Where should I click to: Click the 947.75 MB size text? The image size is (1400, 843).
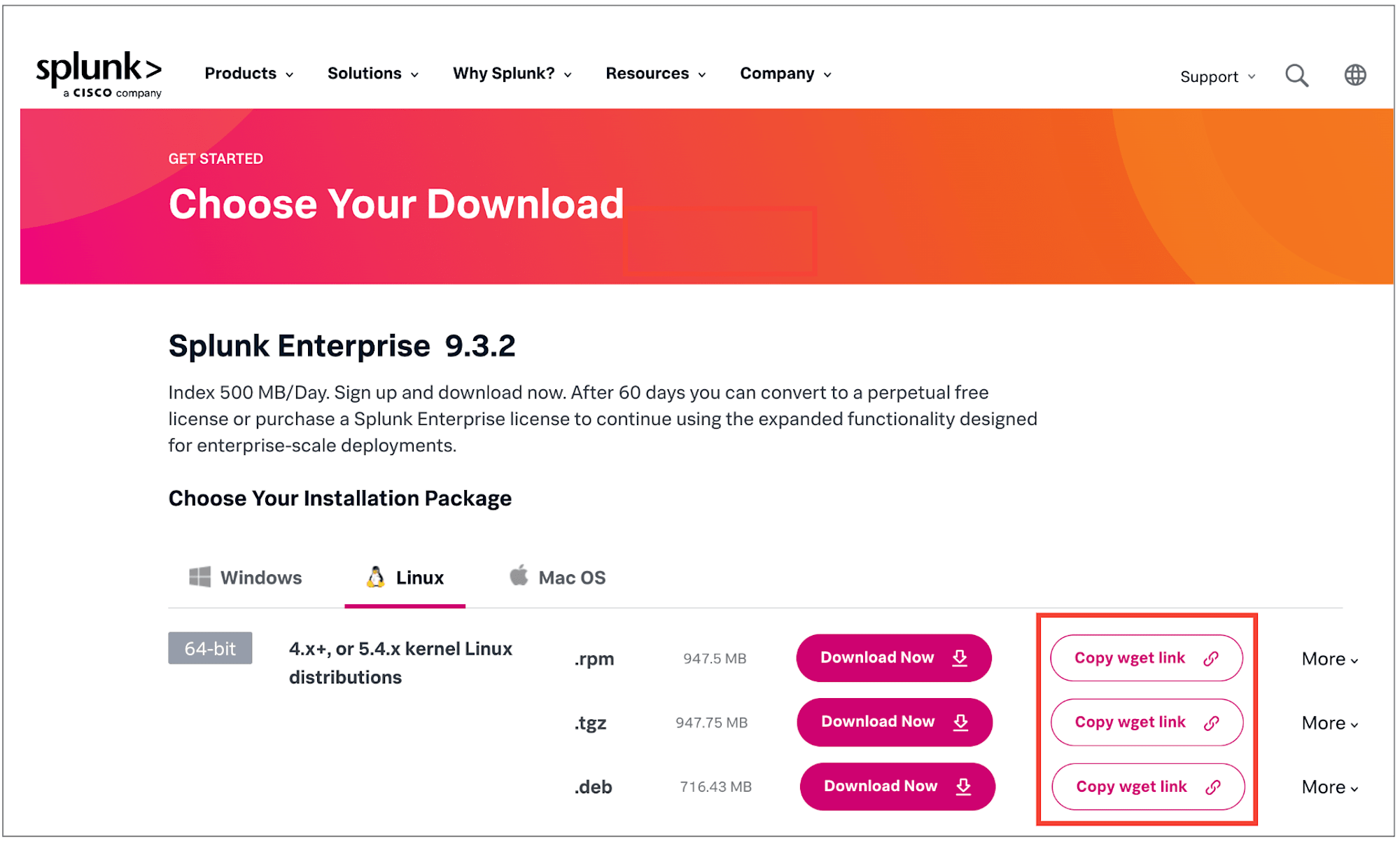pyautogui.click(x=711, y=723)
